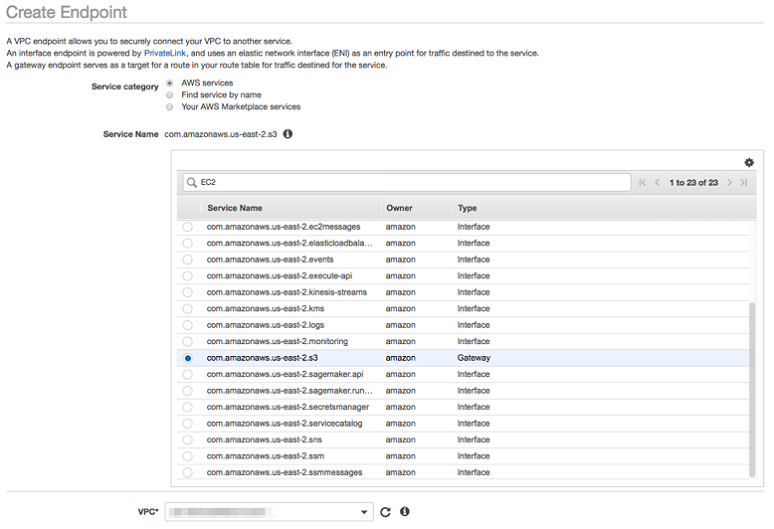This screenshot has width=774, height=529.
Task: Select the sns service radio
Action: (188, 440)
